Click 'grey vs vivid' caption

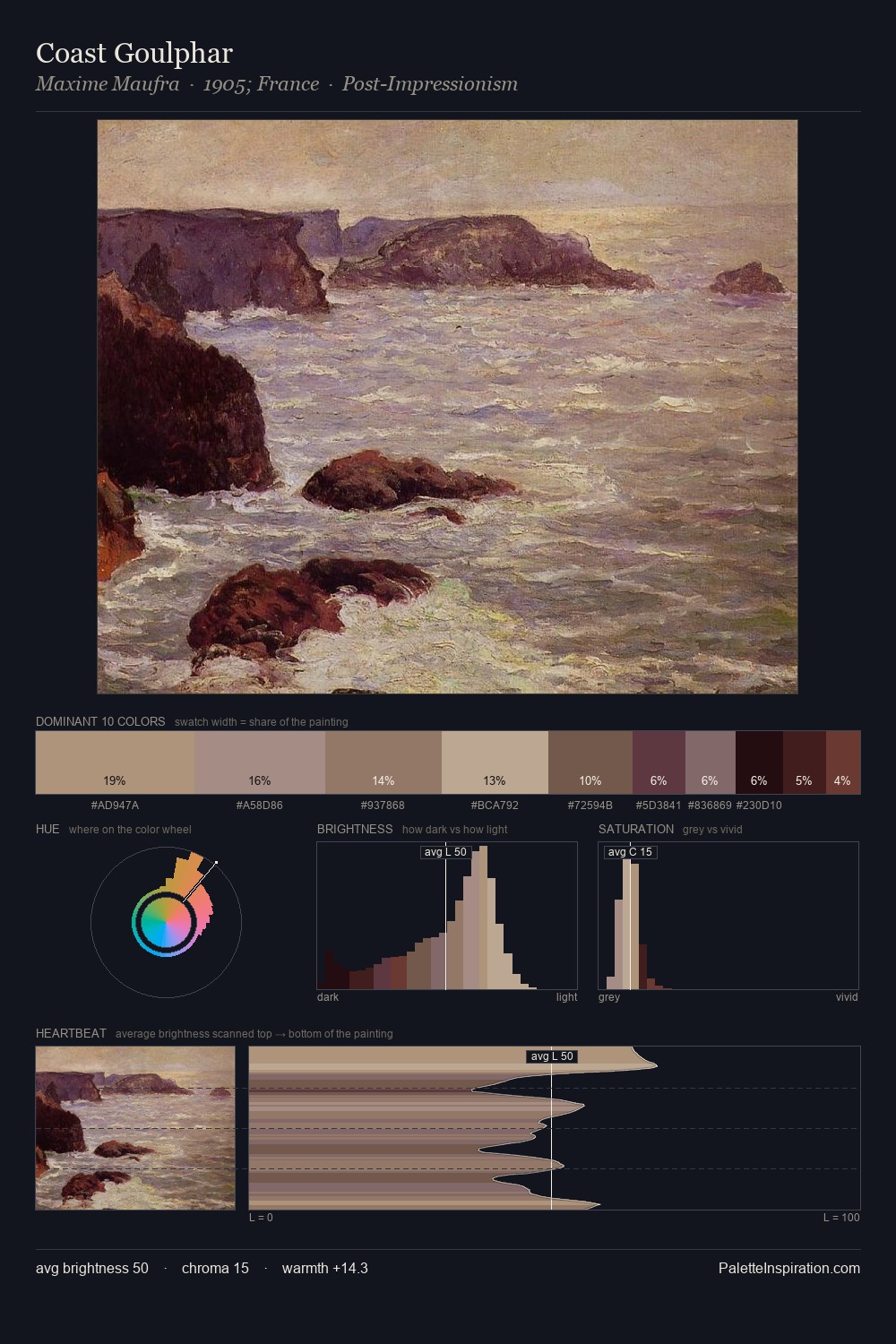(x=713, y=830)
